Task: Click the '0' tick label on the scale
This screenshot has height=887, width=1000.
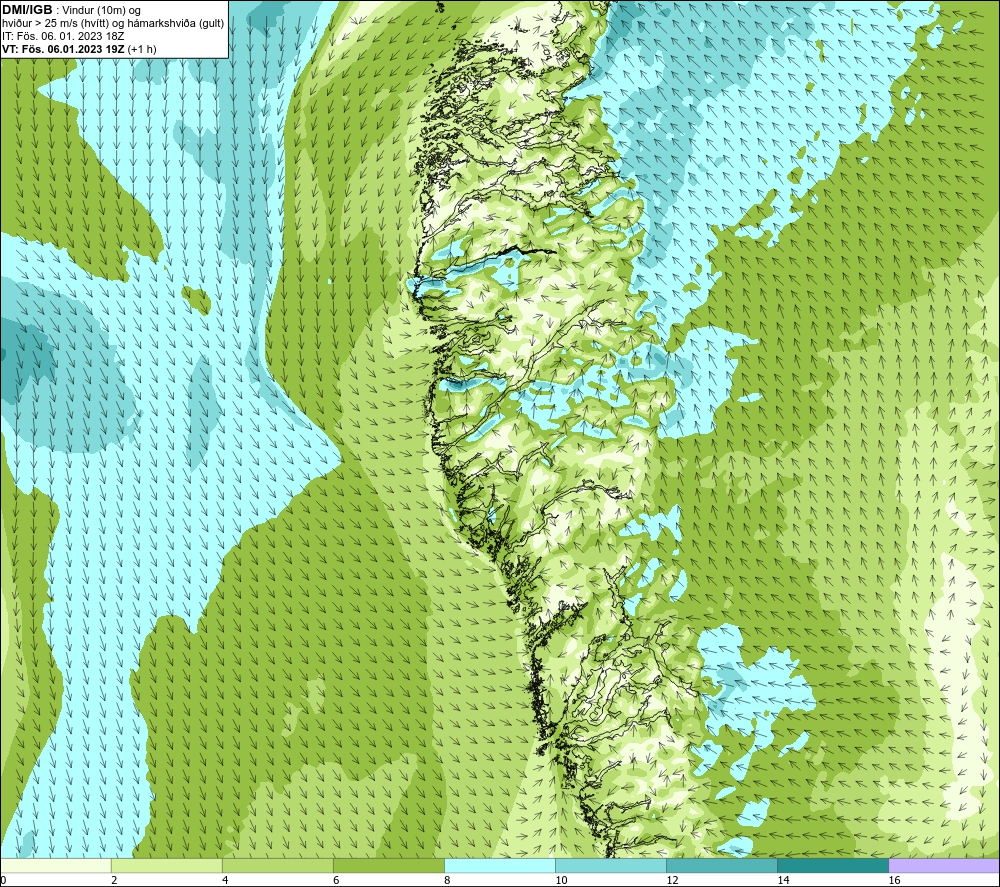Action: point(4,881)
